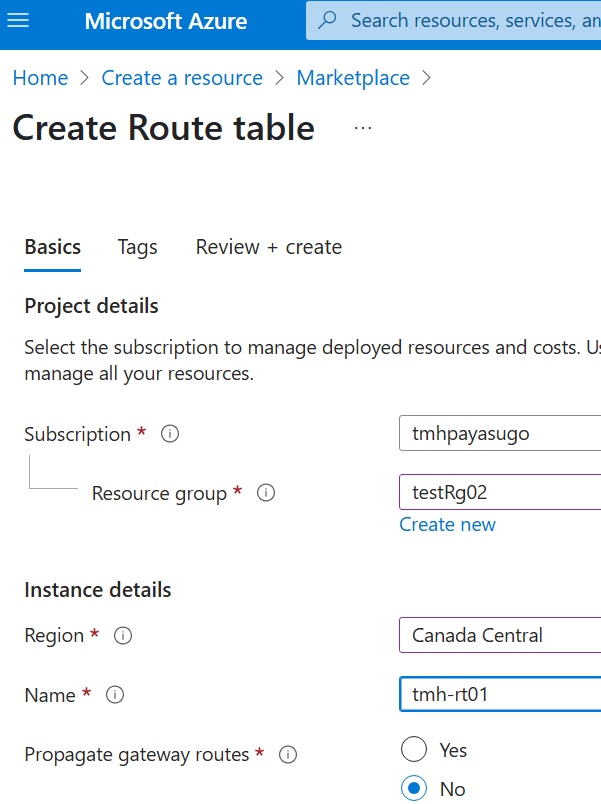Image resolution: width=601 pixels, height=804 pixels.
Task: Show Resource group info icon
Action: 266,493
